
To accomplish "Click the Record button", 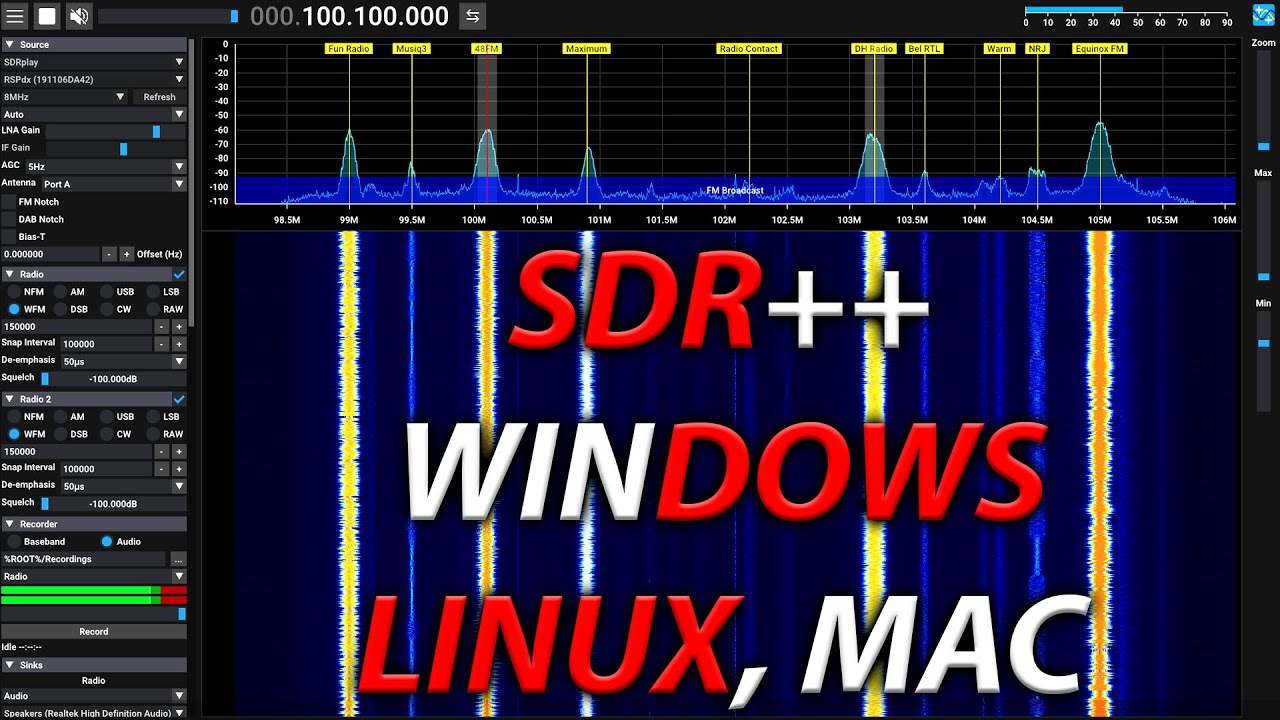I will click(94, 631).
